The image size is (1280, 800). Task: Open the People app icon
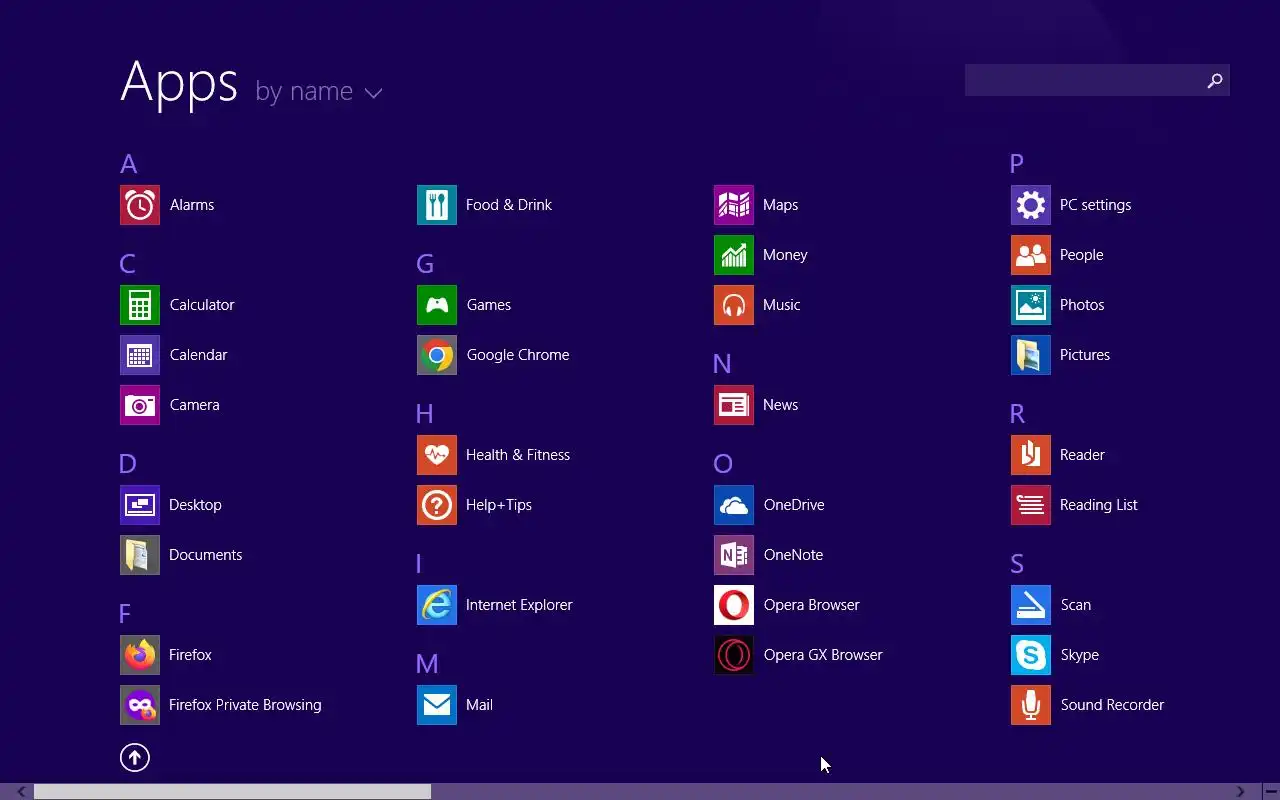point(1031,255)
